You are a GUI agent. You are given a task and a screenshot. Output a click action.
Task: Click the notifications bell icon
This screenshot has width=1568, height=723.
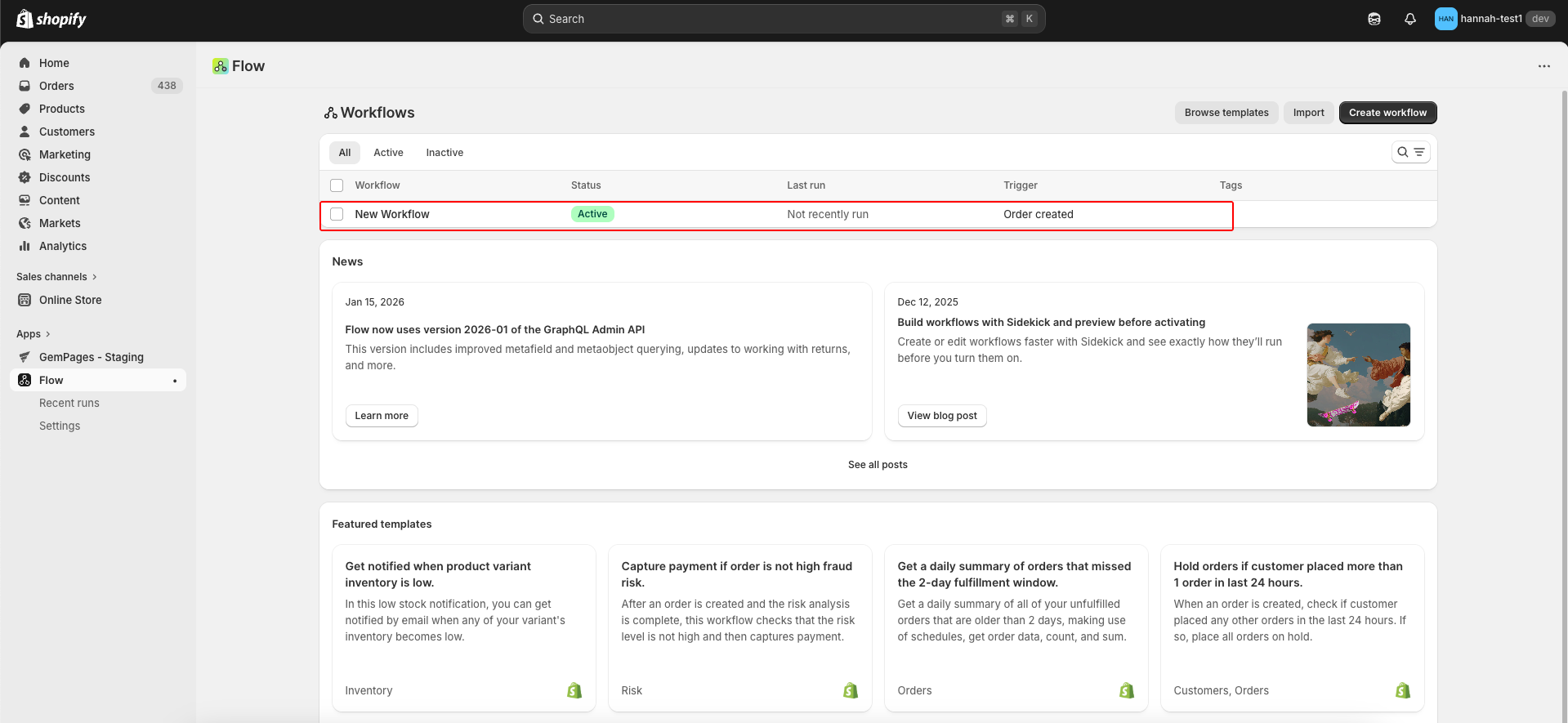pyautogui.click(x=1409, y=19)
